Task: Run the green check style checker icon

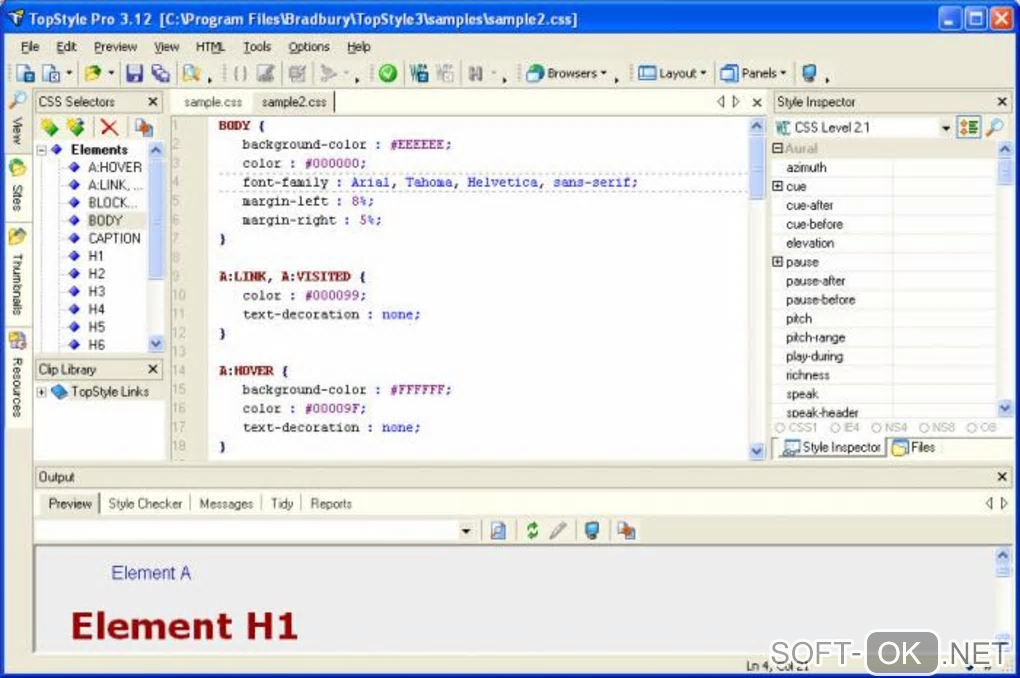Action: point(388,74)
